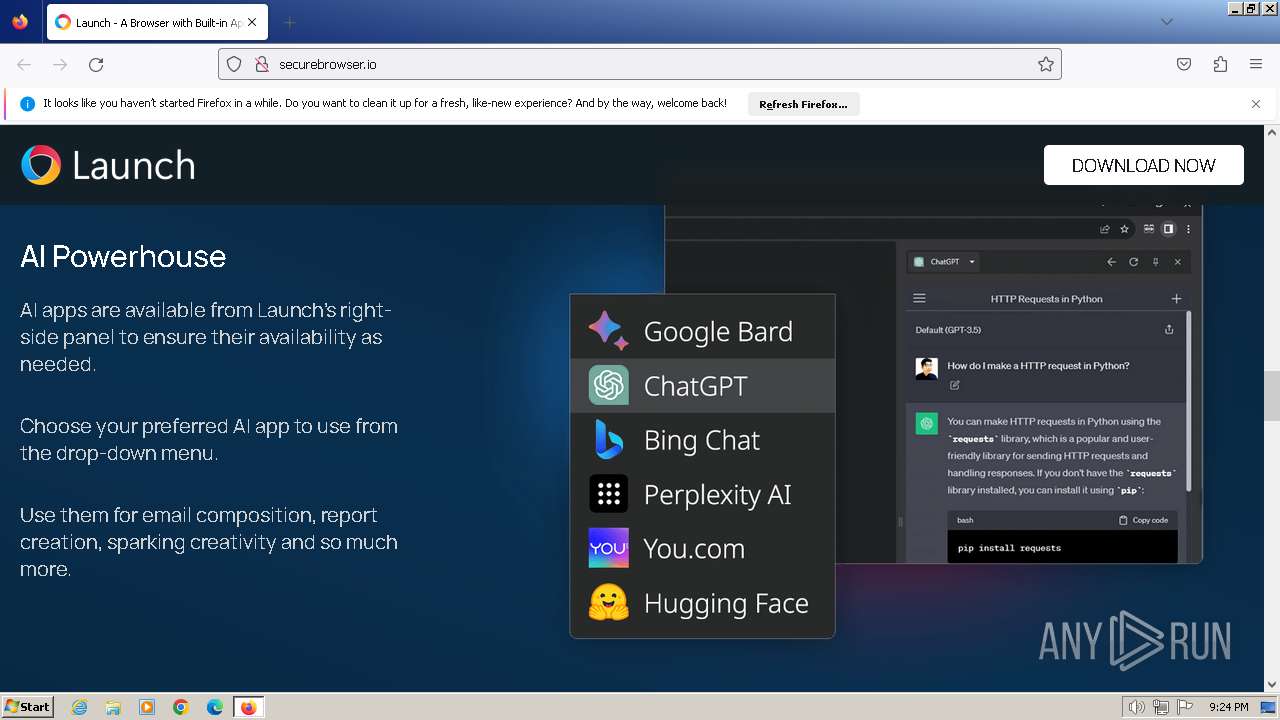Reload the current page
The width and height of the screenshot is (1280, 720).
coord(96,64)
